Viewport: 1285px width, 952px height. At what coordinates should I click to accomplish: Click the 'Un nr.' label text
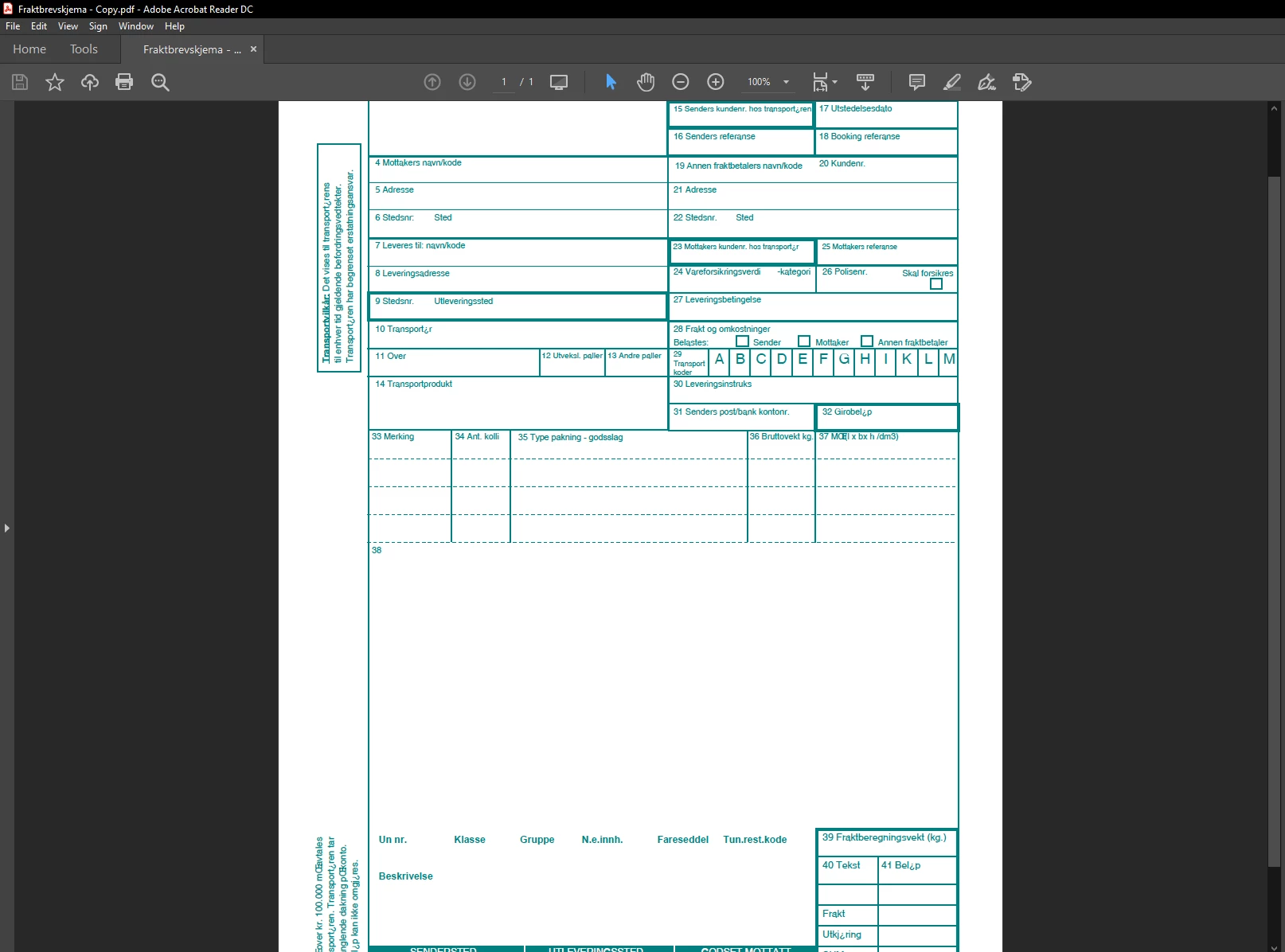click(x=393, y=840)
